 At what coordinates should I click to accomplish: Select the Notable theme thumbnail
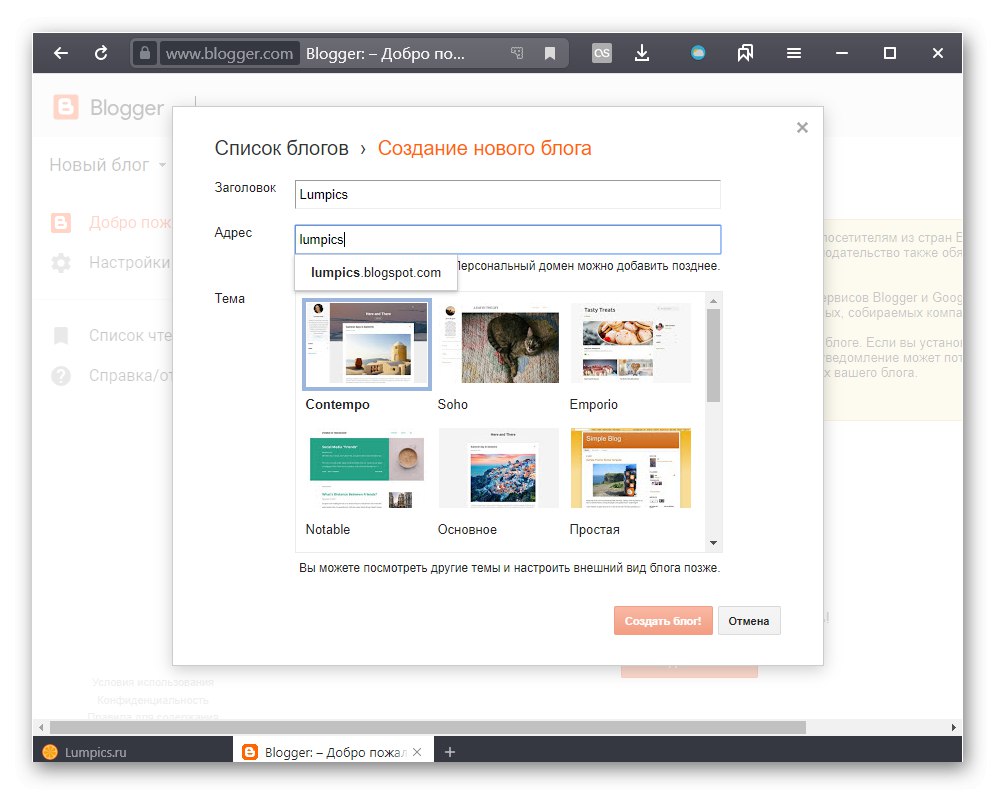[367, 469]
